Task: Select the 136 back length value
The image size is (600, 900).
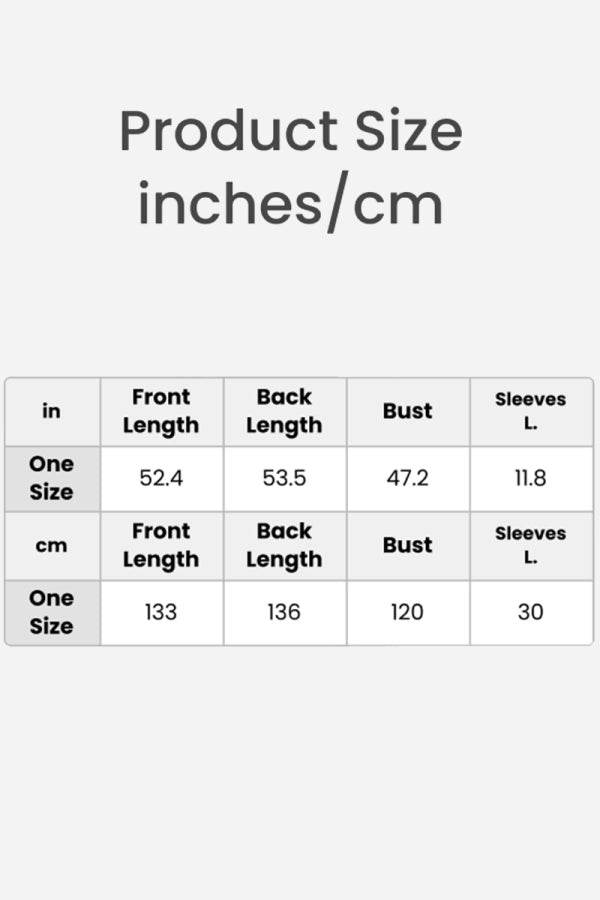Action: click(x=284, y=612)
